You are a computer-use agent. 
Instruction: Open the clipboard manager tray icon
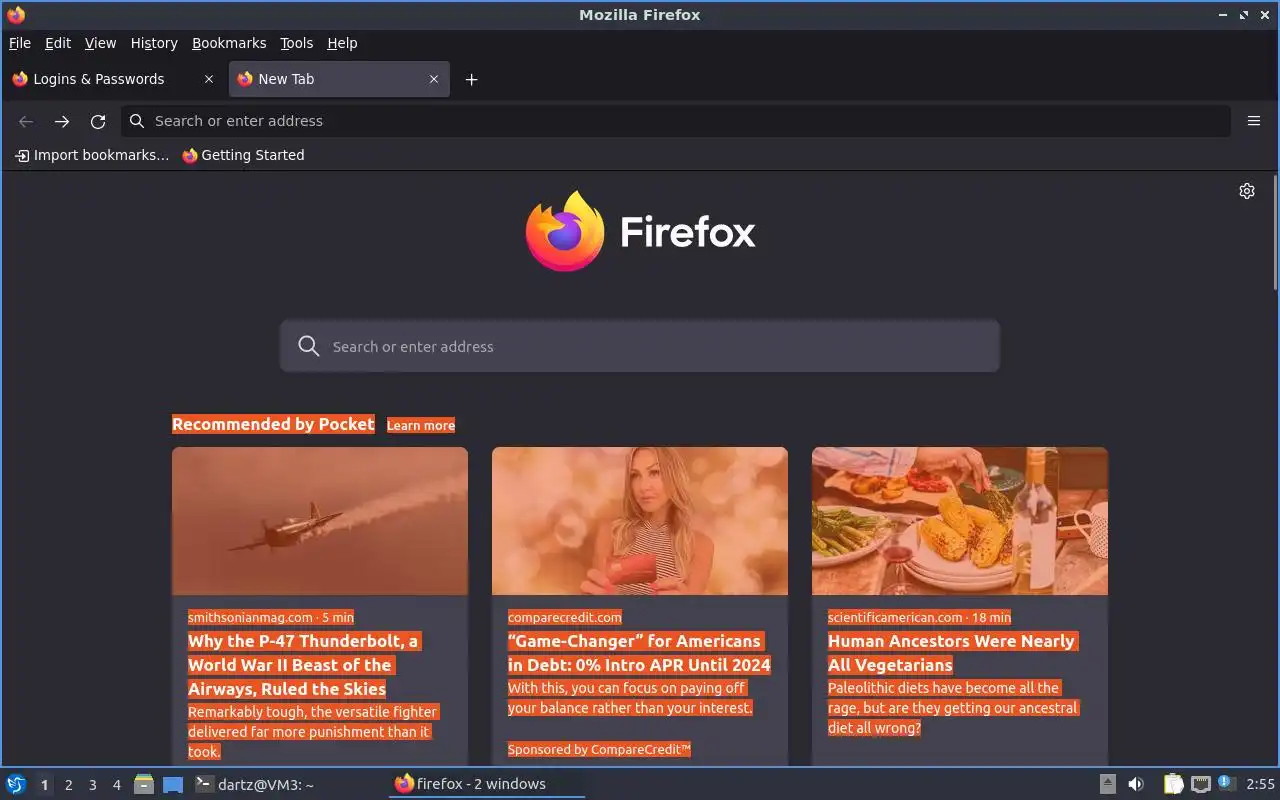[x=1173, y=784]
